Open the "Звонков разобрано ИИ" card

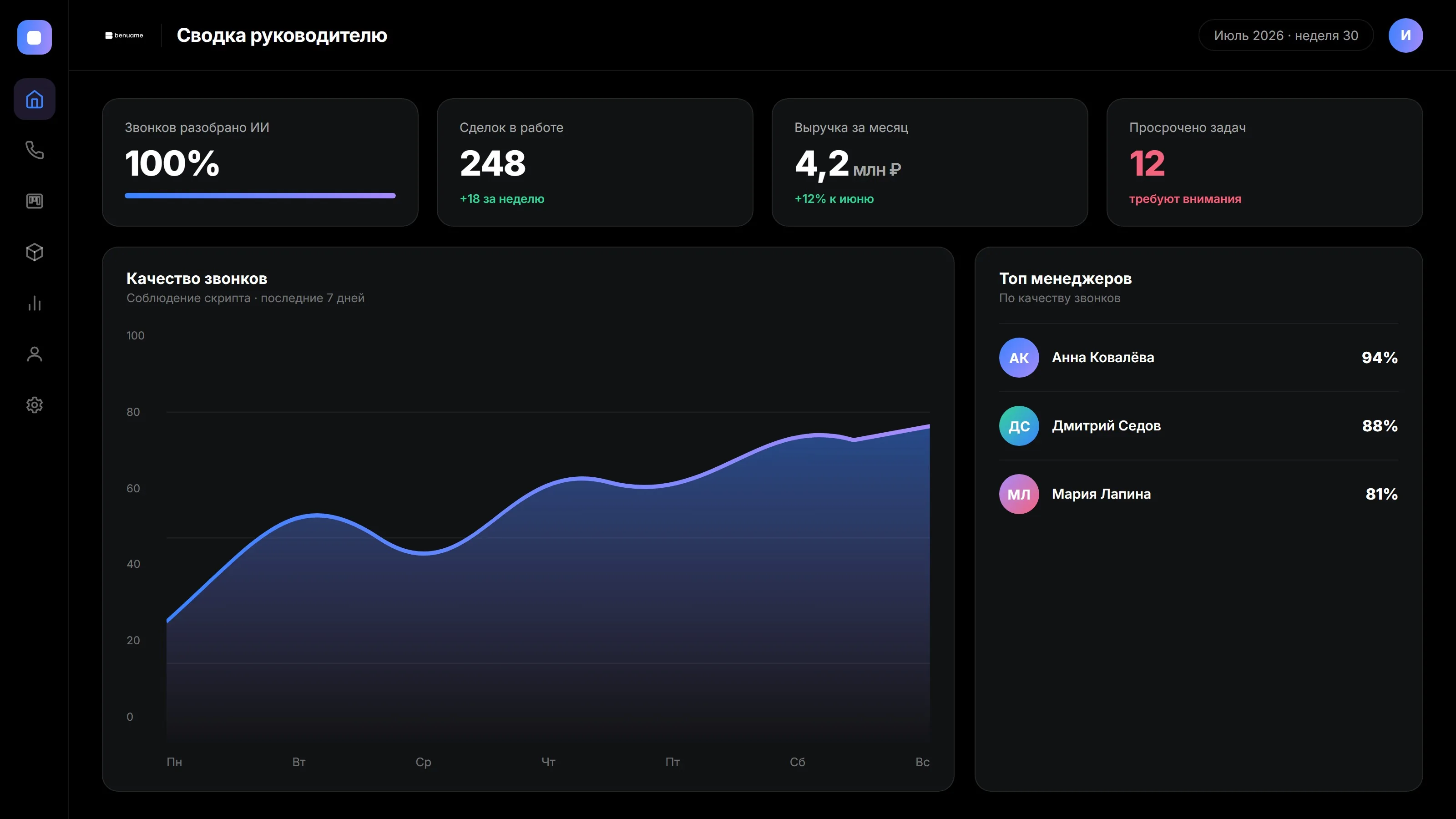point(260,163)
